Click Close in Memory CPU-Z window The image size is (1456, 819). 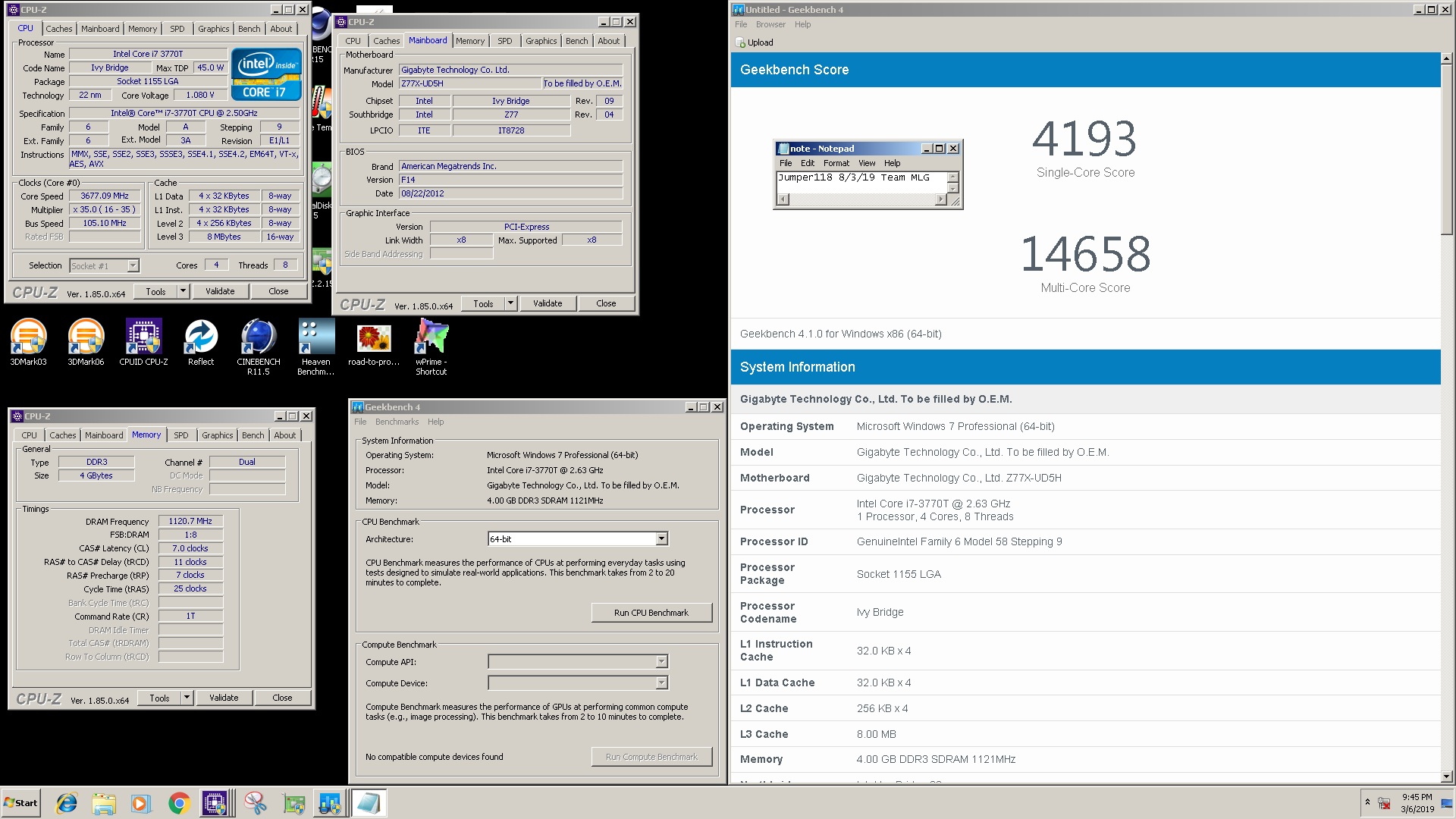282,698
